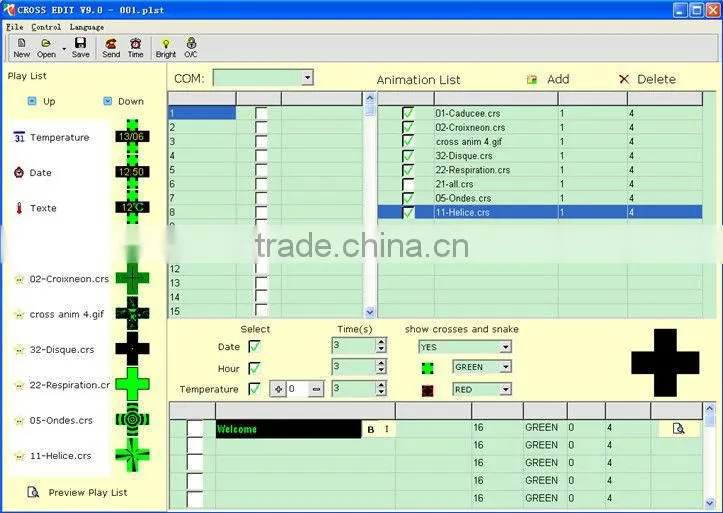This screenshot has height=513, width=723.
Task: Open the Control menu
Action: coord(46,27)
